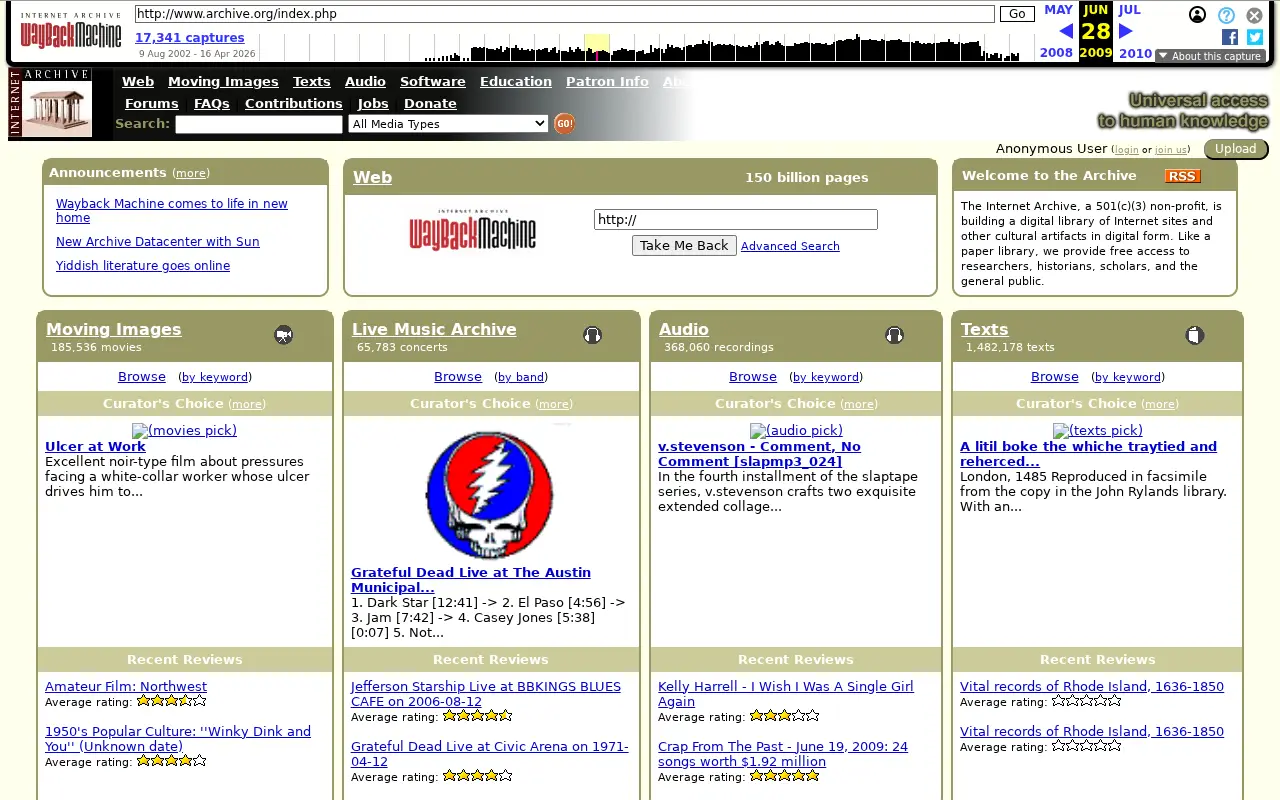The height and width of the screenshot is (800, 1280).
Task: Open the Moving Images nav menu
Action: coord(223,82)
